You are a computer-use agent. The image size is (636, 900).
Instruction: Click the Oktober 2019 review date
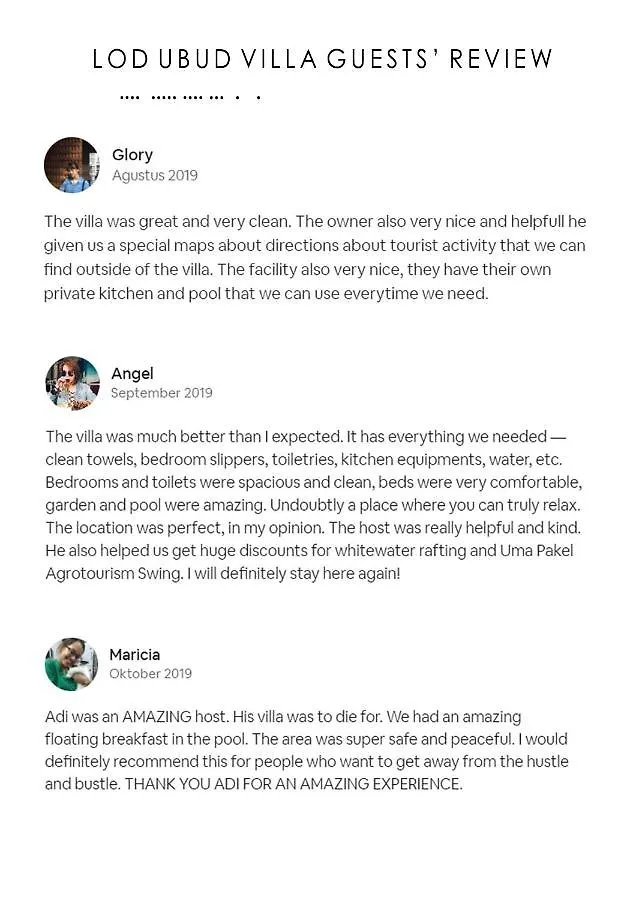point(150,673)
